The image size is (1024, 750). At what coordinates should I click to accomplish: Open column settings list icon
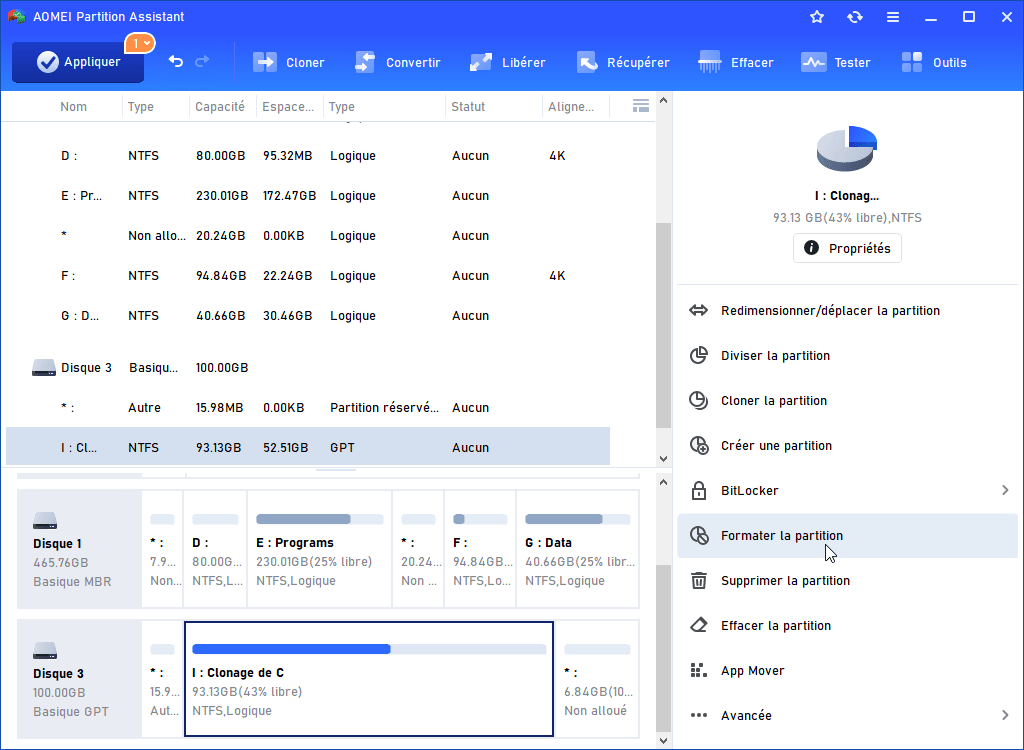coord(641,106)
